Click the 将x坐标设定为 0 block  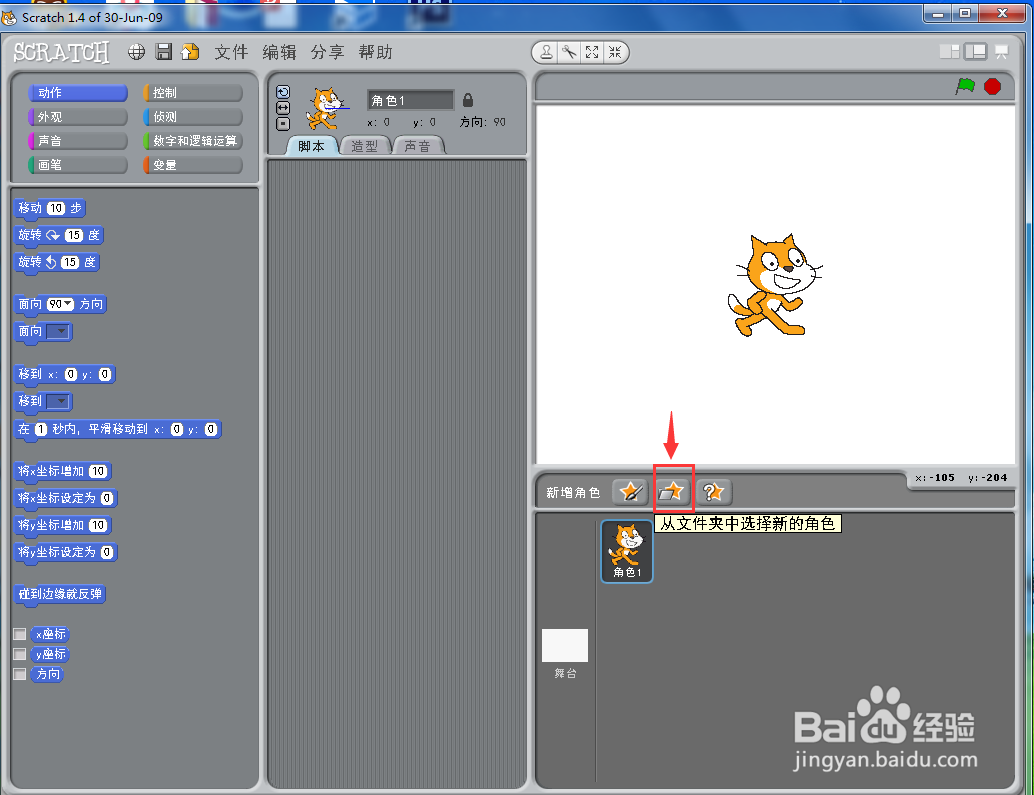65,498
